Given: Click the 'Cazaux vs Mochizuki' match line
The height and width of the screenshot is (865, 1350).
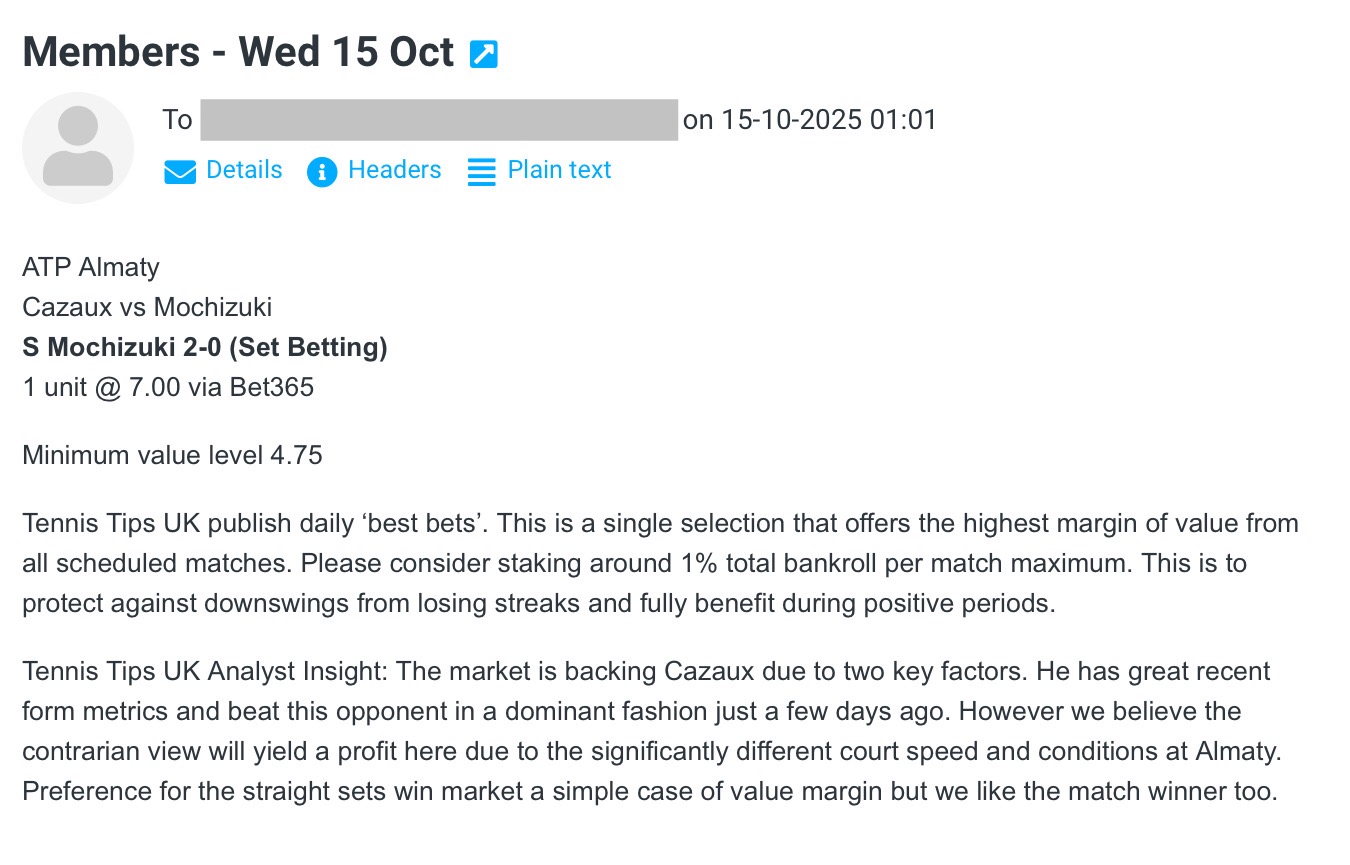Looking at the screenshot, I should tap(147, 307).
